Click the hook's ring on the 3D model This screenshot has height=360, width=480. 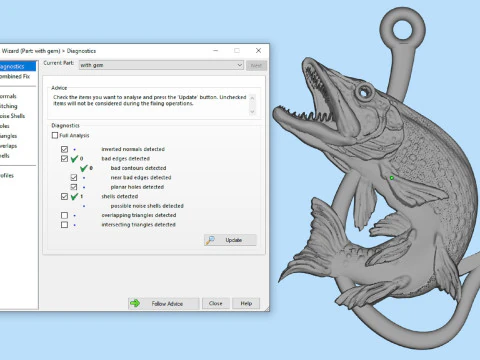tap(403, 29)
